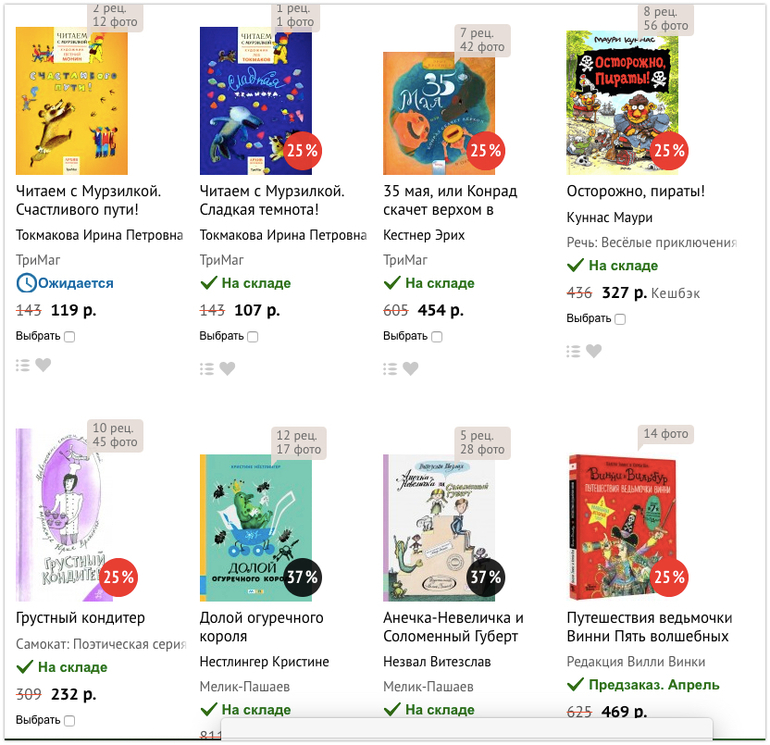Mark Выбрать checkbox for Грустный кондитер

coord(70,720)
